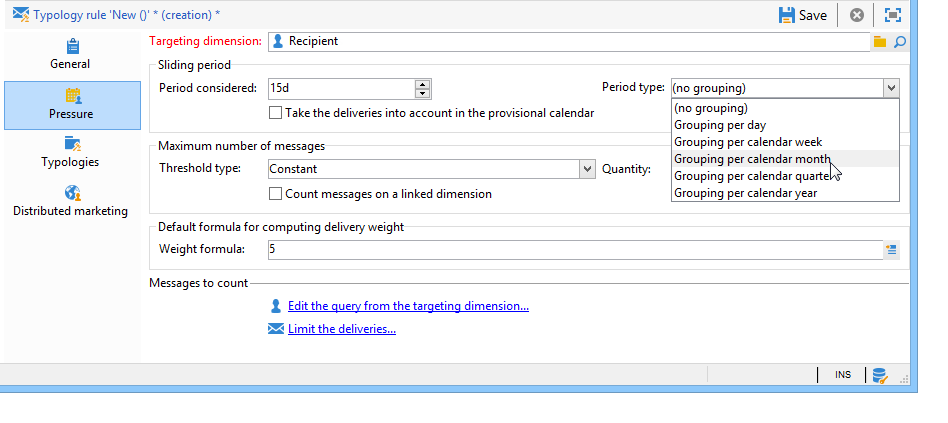Increase the period considered with up arrow

click(x=423, y=83)
